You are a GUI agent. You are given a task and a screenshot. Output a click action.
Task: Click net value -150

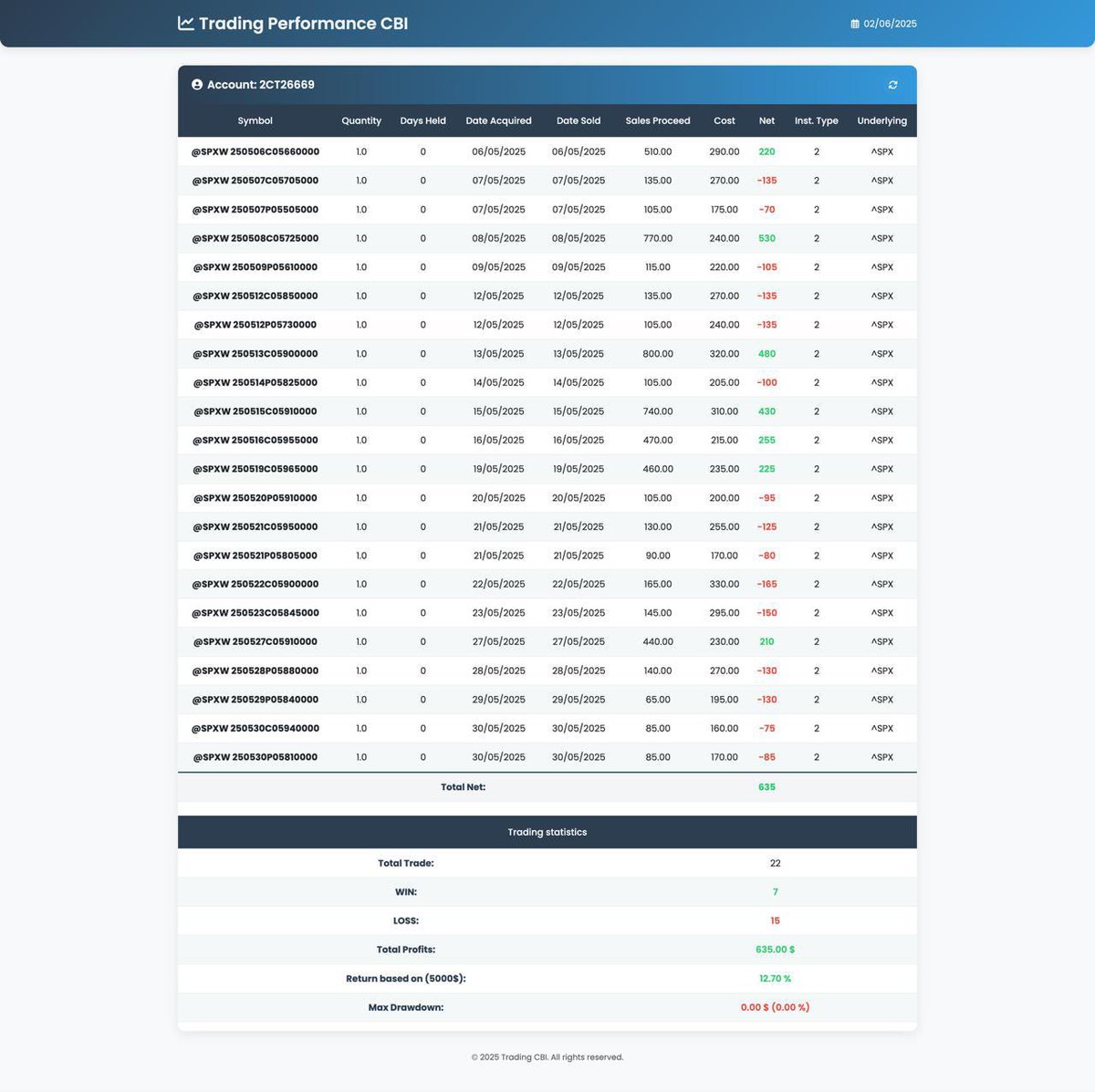pos(766,613)
